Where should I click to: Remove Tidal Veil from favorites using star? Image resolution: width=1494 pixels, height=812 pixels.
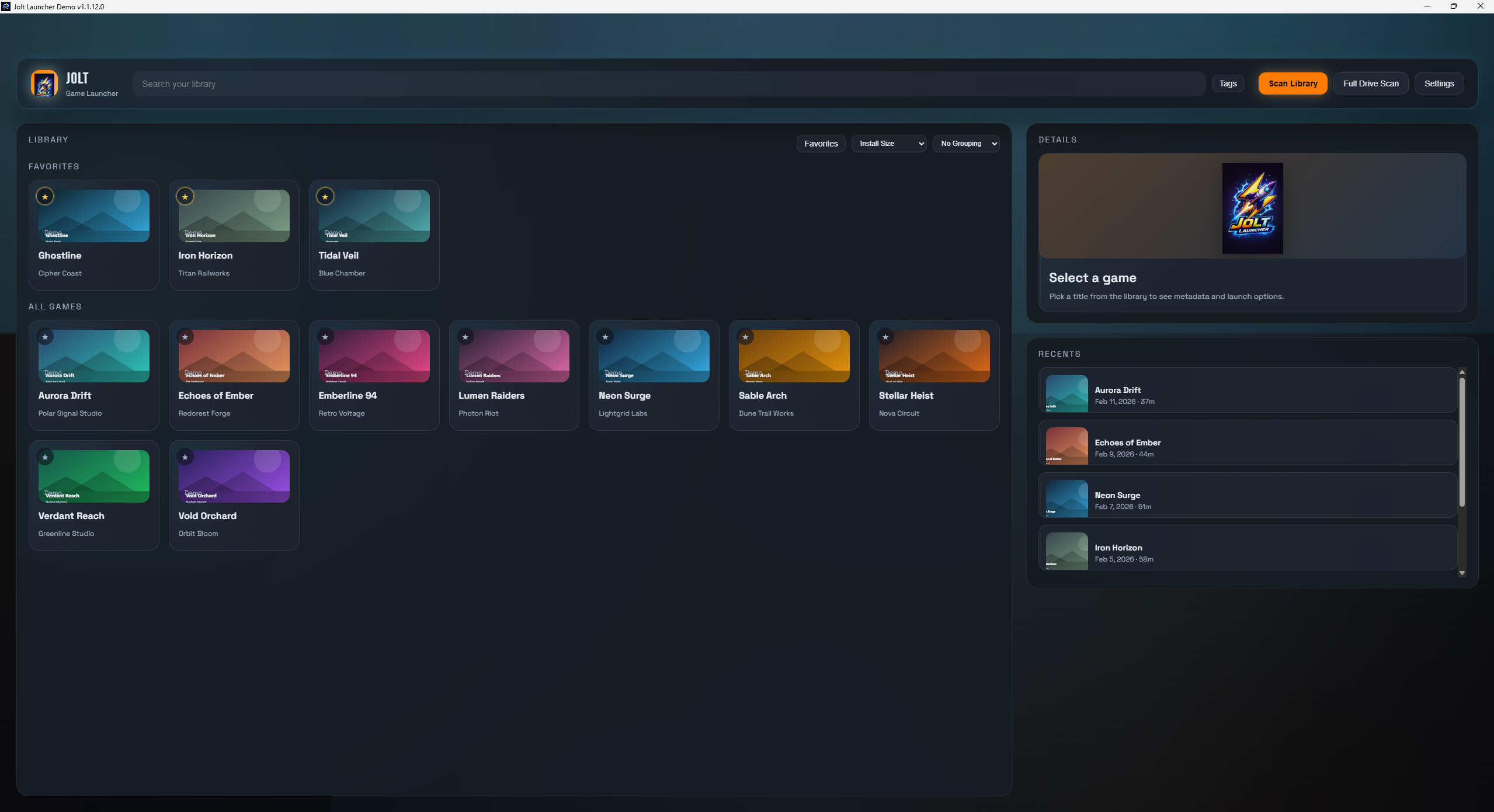click(x=325, y=197)
